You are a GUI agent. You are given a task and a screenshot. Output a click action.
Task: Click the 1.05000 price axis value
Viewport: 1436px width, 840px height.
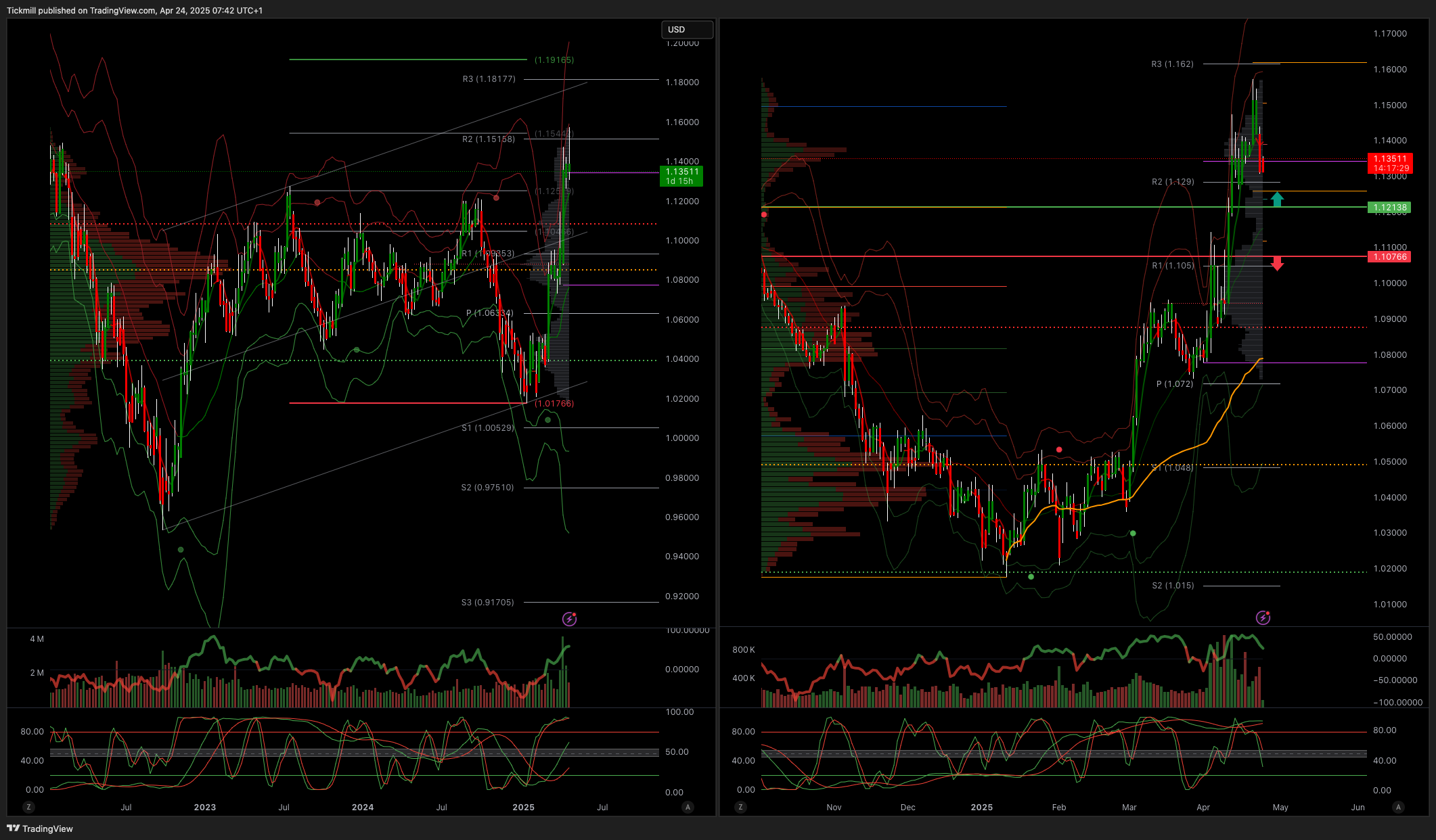pyautogui.click(x=1390, y=462)
